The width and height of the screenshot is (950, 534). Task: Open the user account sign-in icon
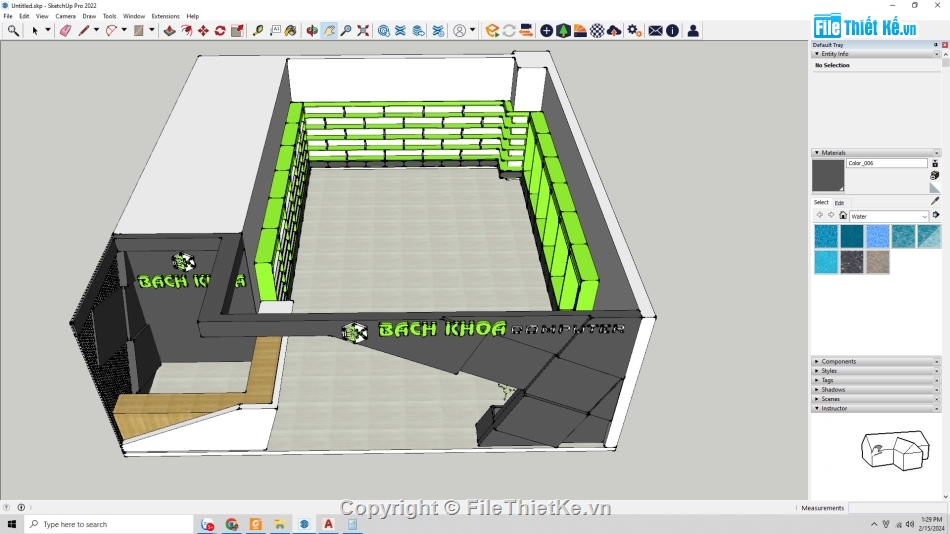(460, 30)
